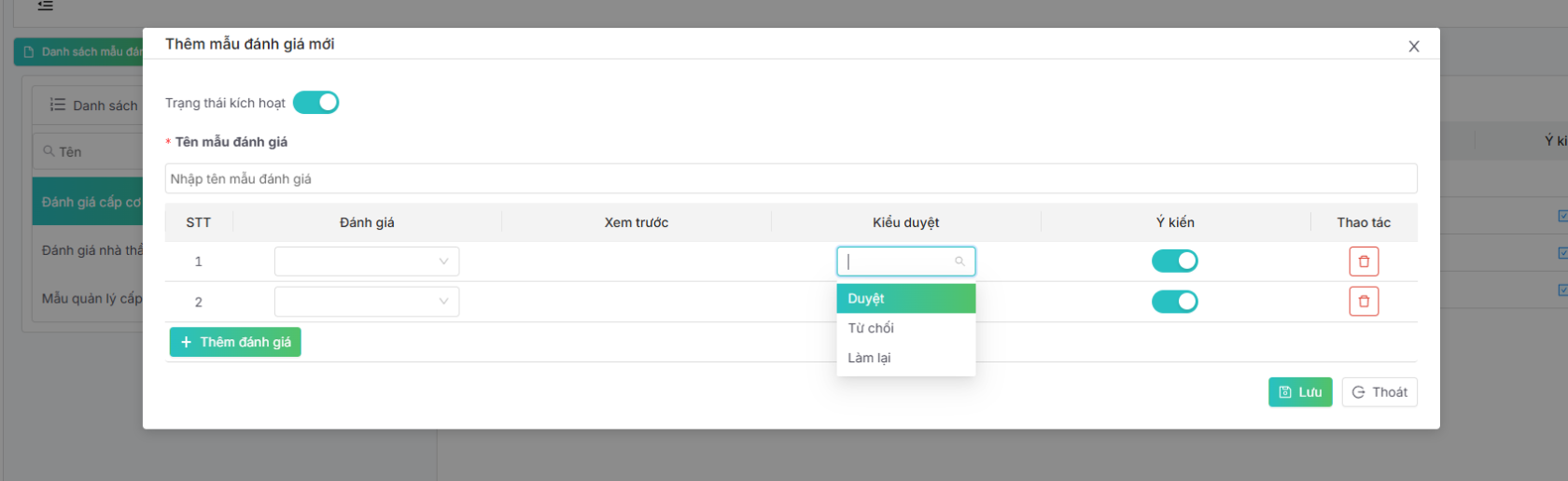Toggle Ý kiến switch in row 1
This screenshot has height=481, width=1568.
pyautogui.click(x=1174, y=262)
